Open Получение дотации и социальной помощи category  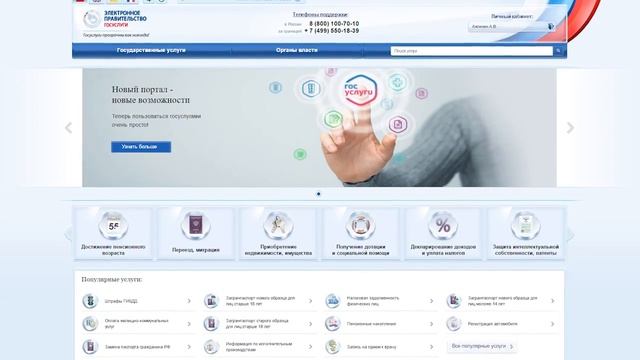click(x=360, y=233)
